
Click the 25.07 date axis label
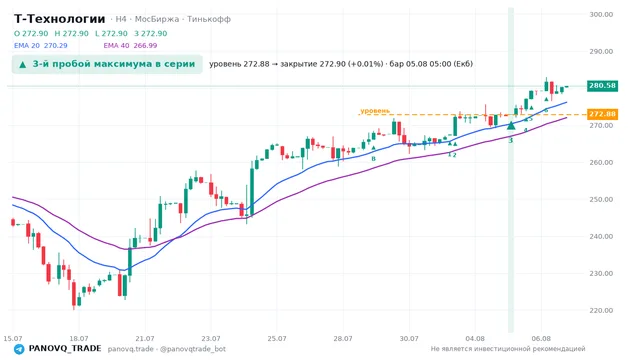pyautogui.click(x=277, y=339)
